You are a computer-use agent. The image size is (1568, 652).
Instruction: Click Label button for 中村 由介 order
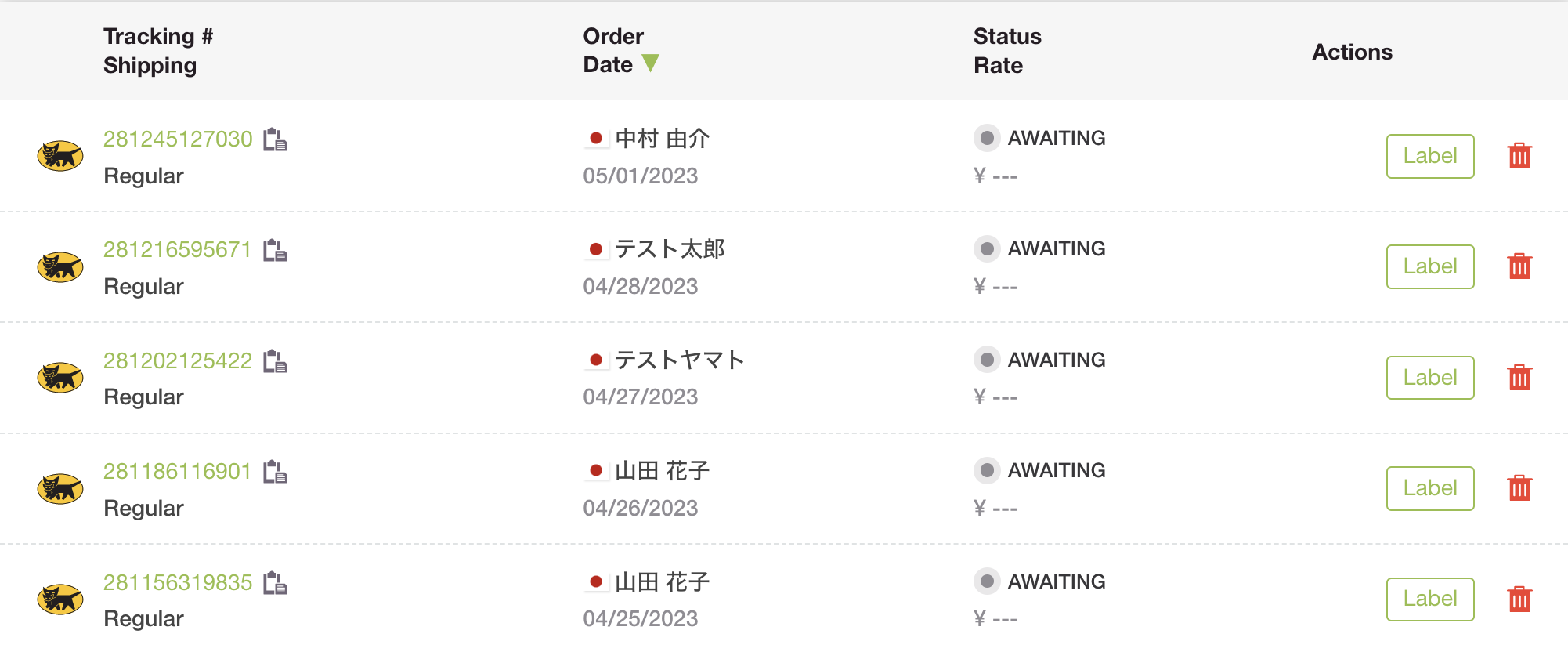coord(1430,156)
